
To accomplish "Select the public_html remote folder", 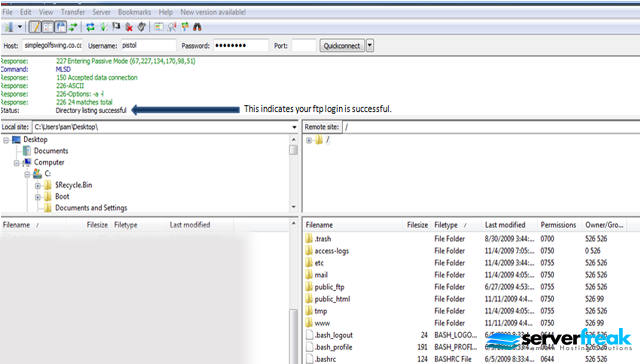I will pyautogui.click(x=332, y=299).
